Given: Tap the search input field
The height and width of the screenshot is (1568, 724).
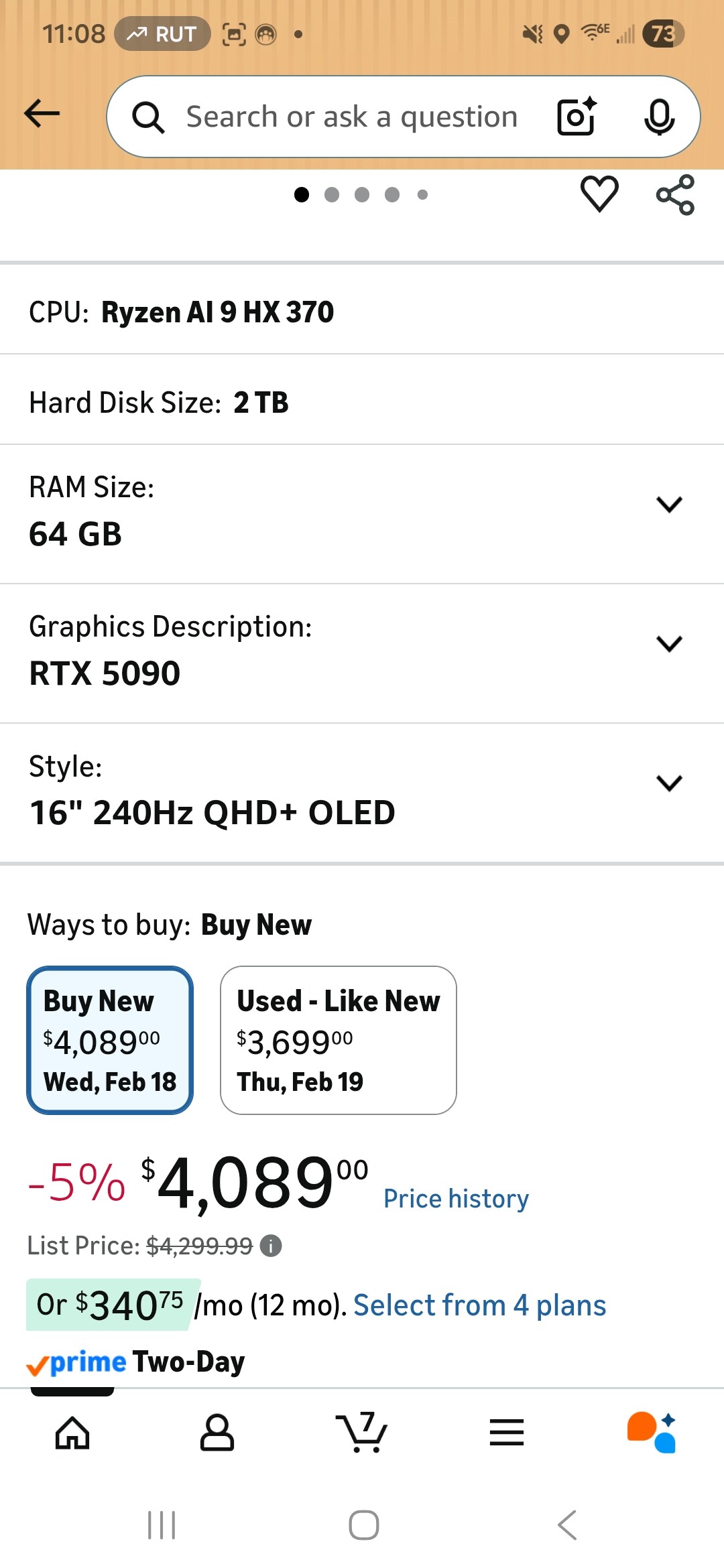Looking at the screenshot, I should click(x=352, y=117).
